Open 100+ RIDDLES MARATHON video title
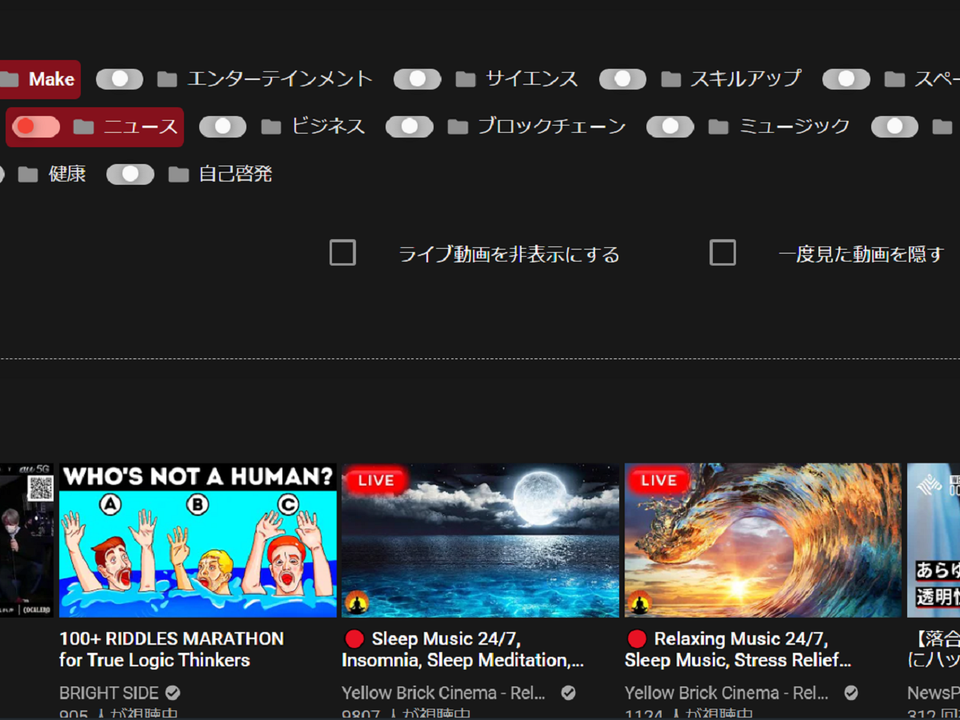The height and width of the screenshot is (720, 960). (171, 650)
